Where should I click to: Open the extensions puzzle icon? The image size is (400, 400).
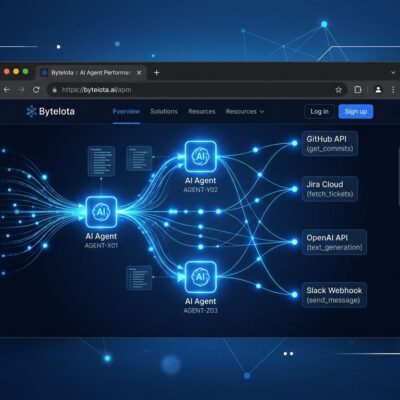358,90
